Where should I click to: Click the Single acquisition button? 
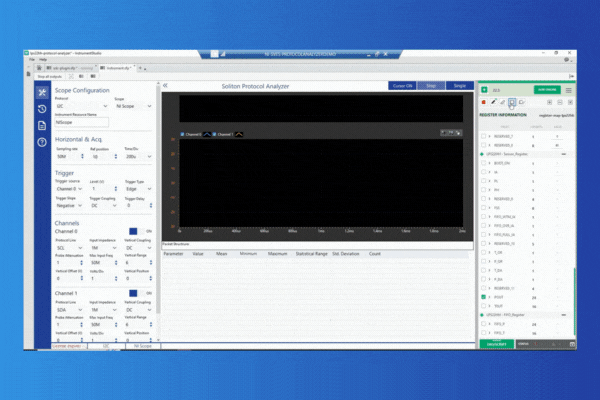tap(459, 87)
